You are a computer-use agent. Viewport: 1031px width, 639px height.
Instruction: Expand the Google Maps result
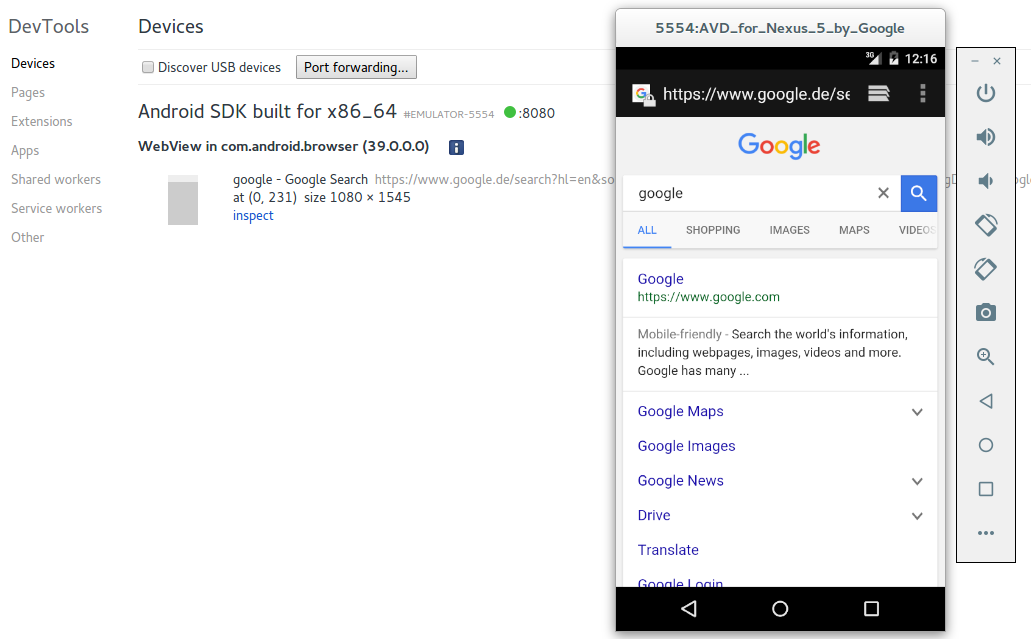pos(917,412)
